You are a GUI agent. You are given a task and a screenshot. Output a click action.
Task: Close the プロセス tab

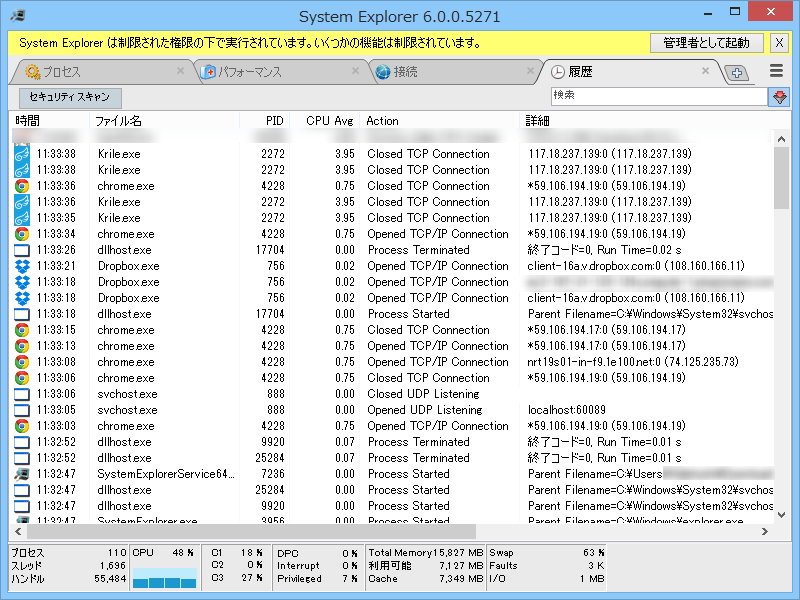tap(180, 71)
